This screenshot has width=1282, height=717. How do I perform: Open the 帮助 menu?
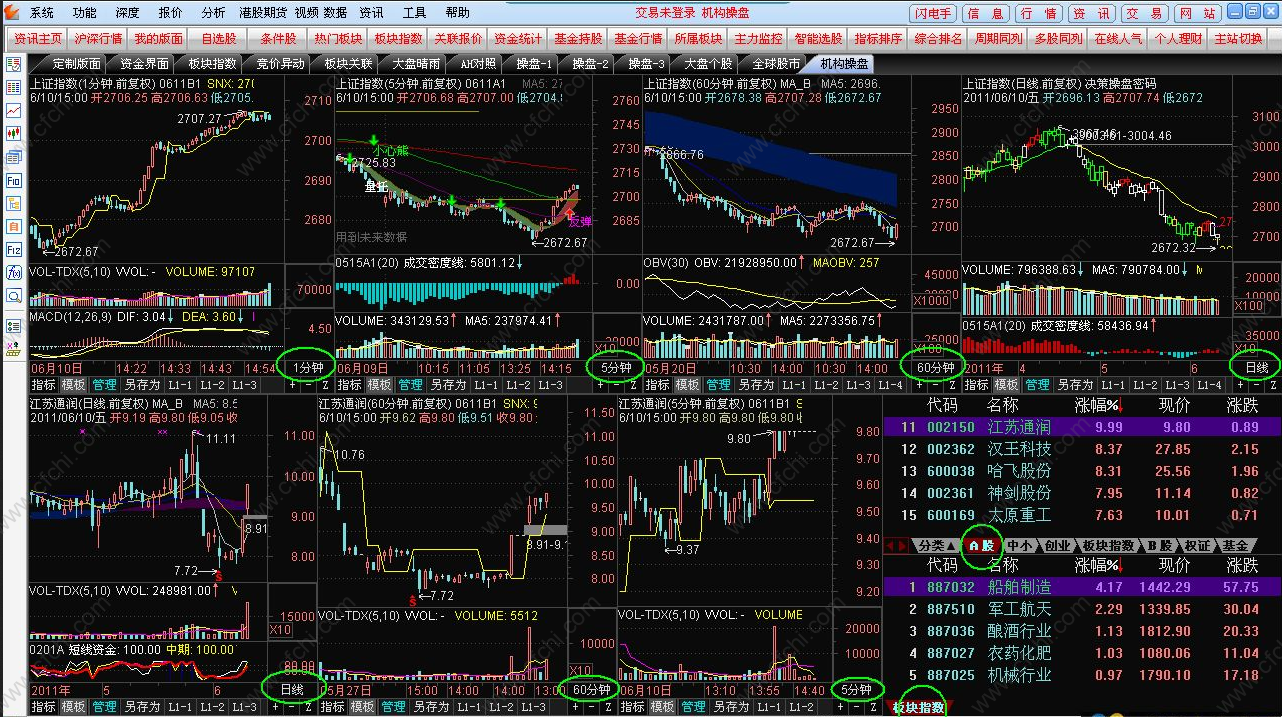(457, 13)
